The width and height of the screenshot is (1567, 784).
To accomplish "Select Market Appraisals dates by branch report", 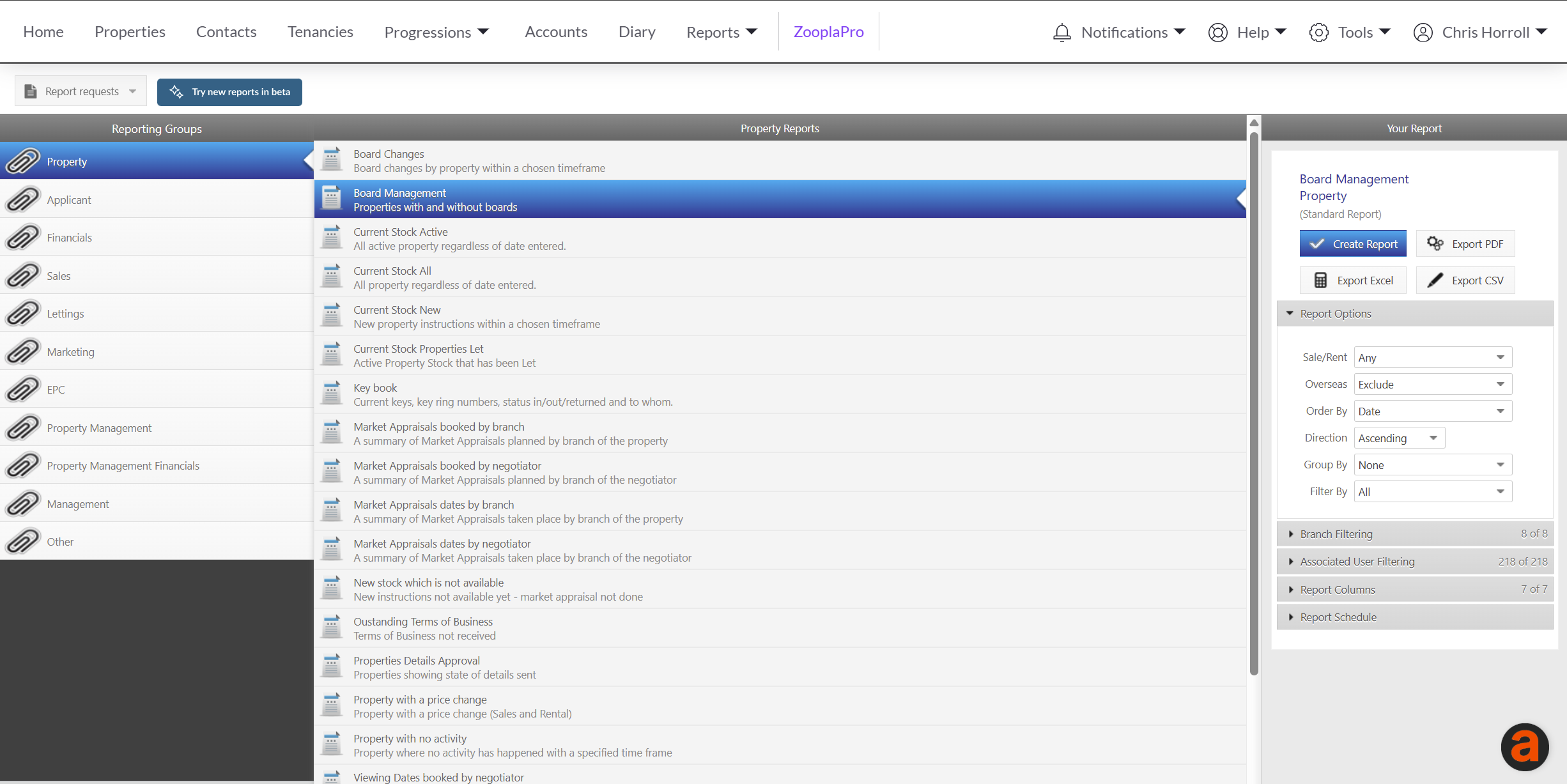I will point(780,512).
